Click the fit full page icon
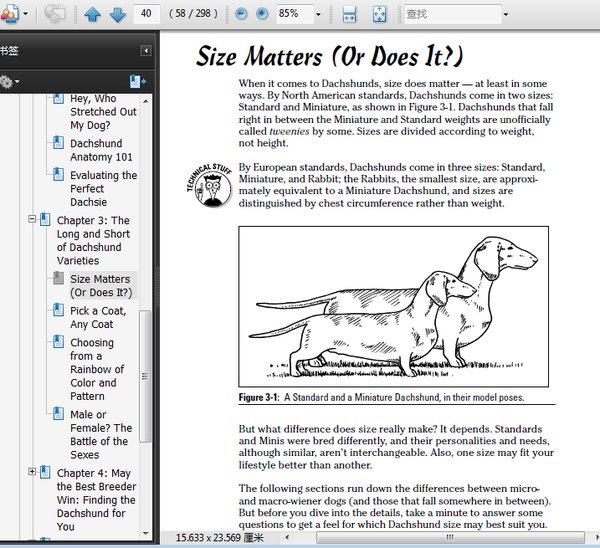Viewport: 600px width, 548px height. point(380,14)
